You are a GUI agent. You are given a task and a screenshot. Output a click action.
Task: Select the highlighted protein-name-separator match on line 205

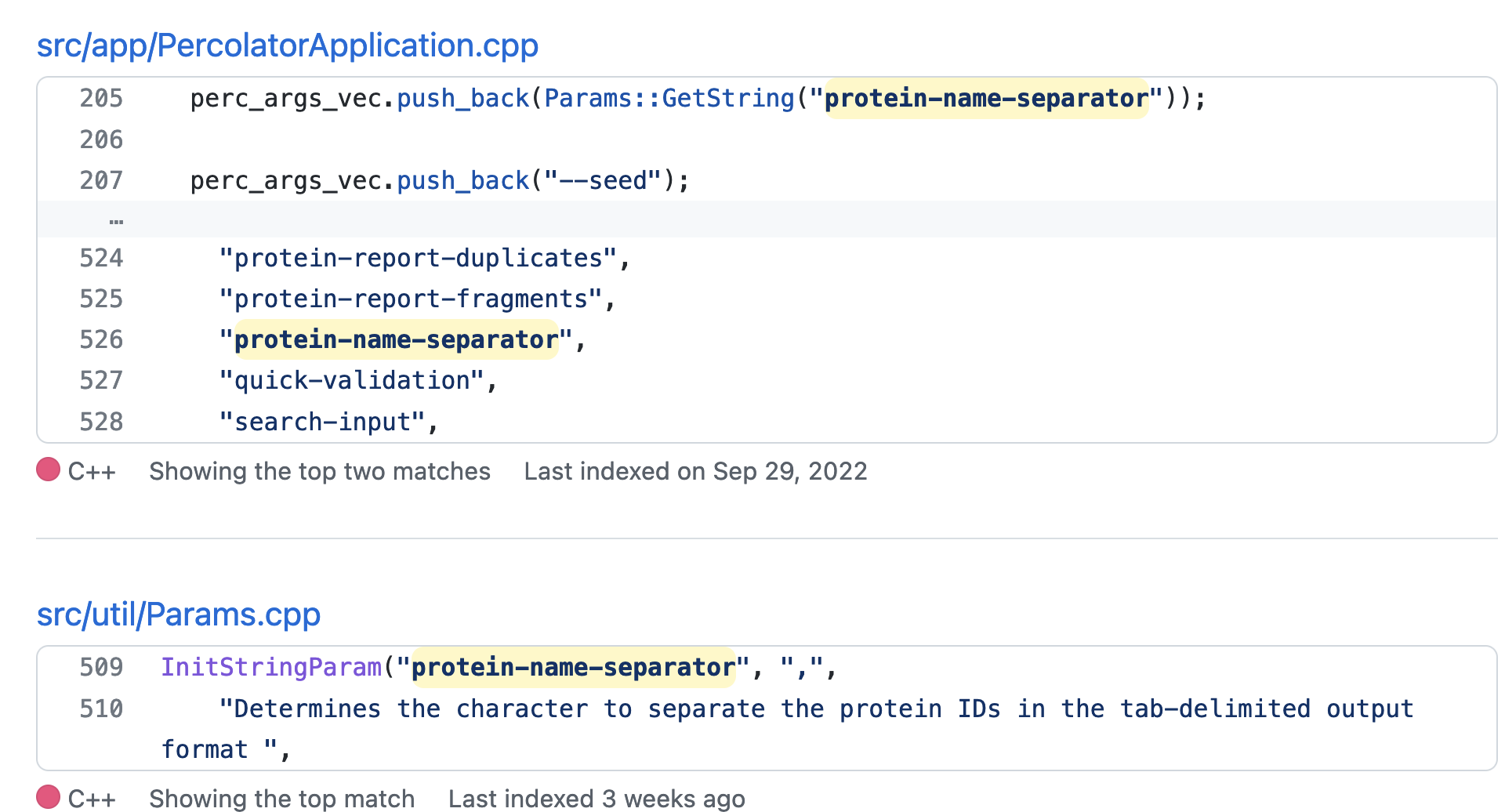pos(985,98)
